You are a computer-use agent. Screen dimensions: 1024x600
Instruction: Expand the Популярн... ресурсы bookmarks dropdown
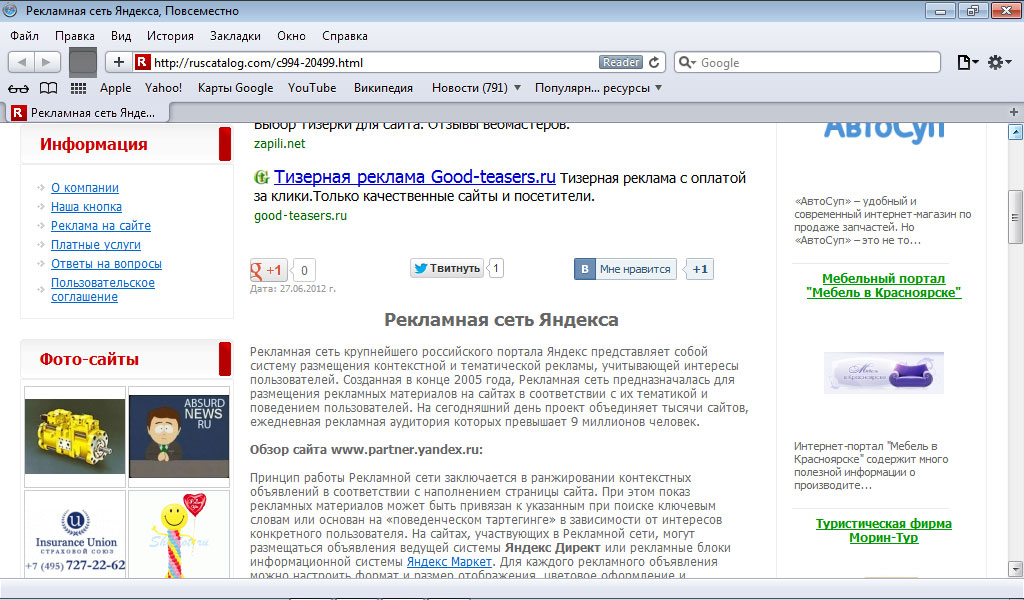coord(598,87)
